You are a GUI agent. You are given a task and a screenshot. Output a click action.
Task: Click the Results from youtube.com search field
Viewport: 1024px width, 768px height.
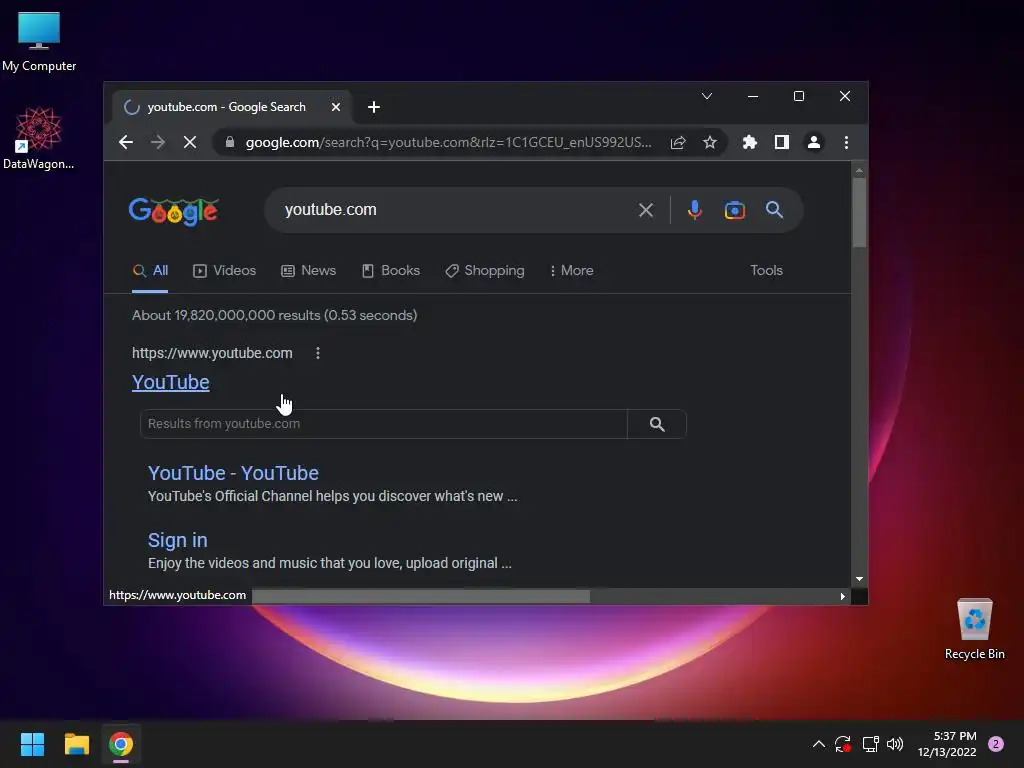point(383,424)
